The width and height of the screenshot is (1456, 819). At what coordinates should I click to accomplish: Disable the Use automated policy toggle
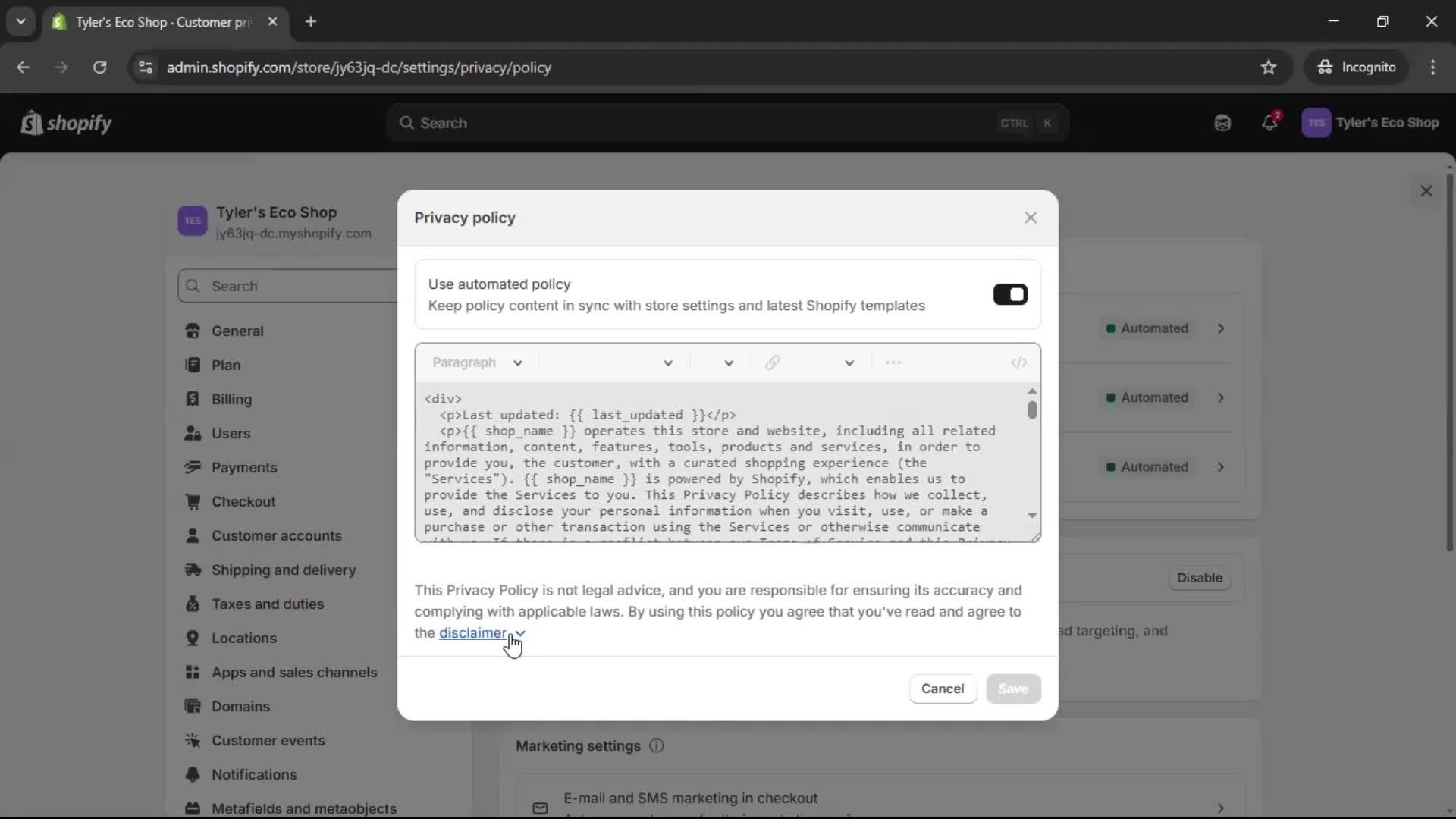click(x=1010, y=294)
